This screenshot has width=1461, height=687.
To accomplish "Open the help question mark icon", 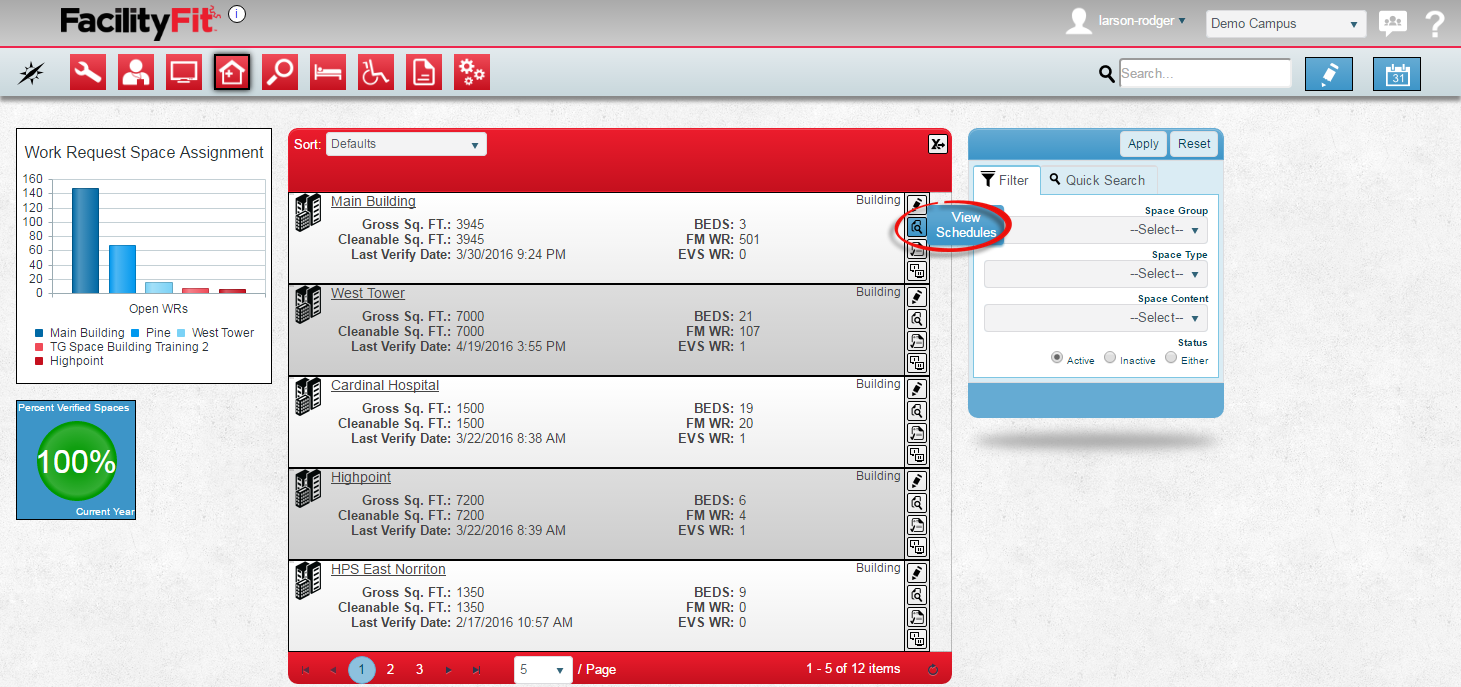I will click(x=1435, y=24).
